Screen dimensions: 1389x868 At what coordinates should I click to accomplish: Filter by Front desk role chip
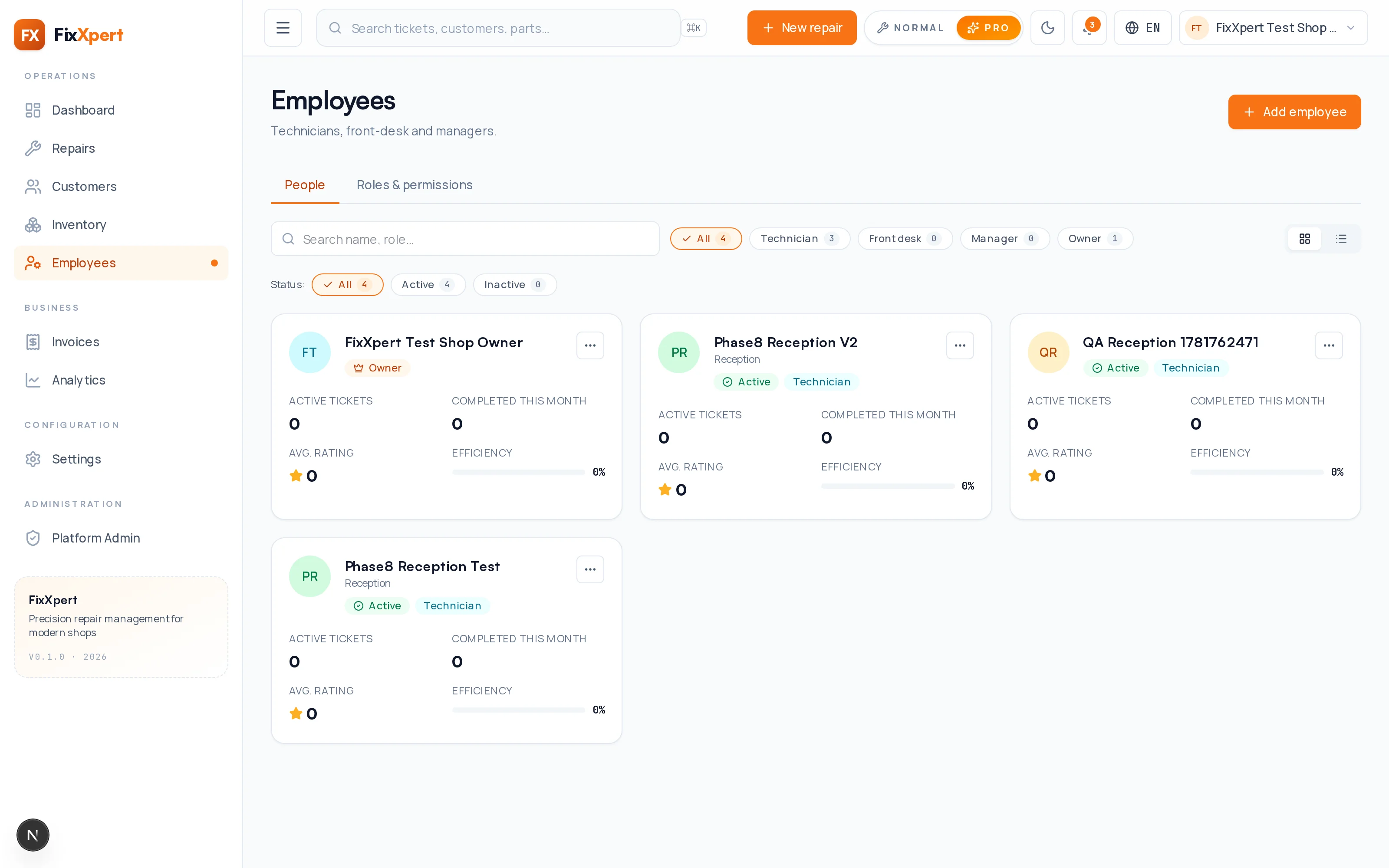point(905,239)
